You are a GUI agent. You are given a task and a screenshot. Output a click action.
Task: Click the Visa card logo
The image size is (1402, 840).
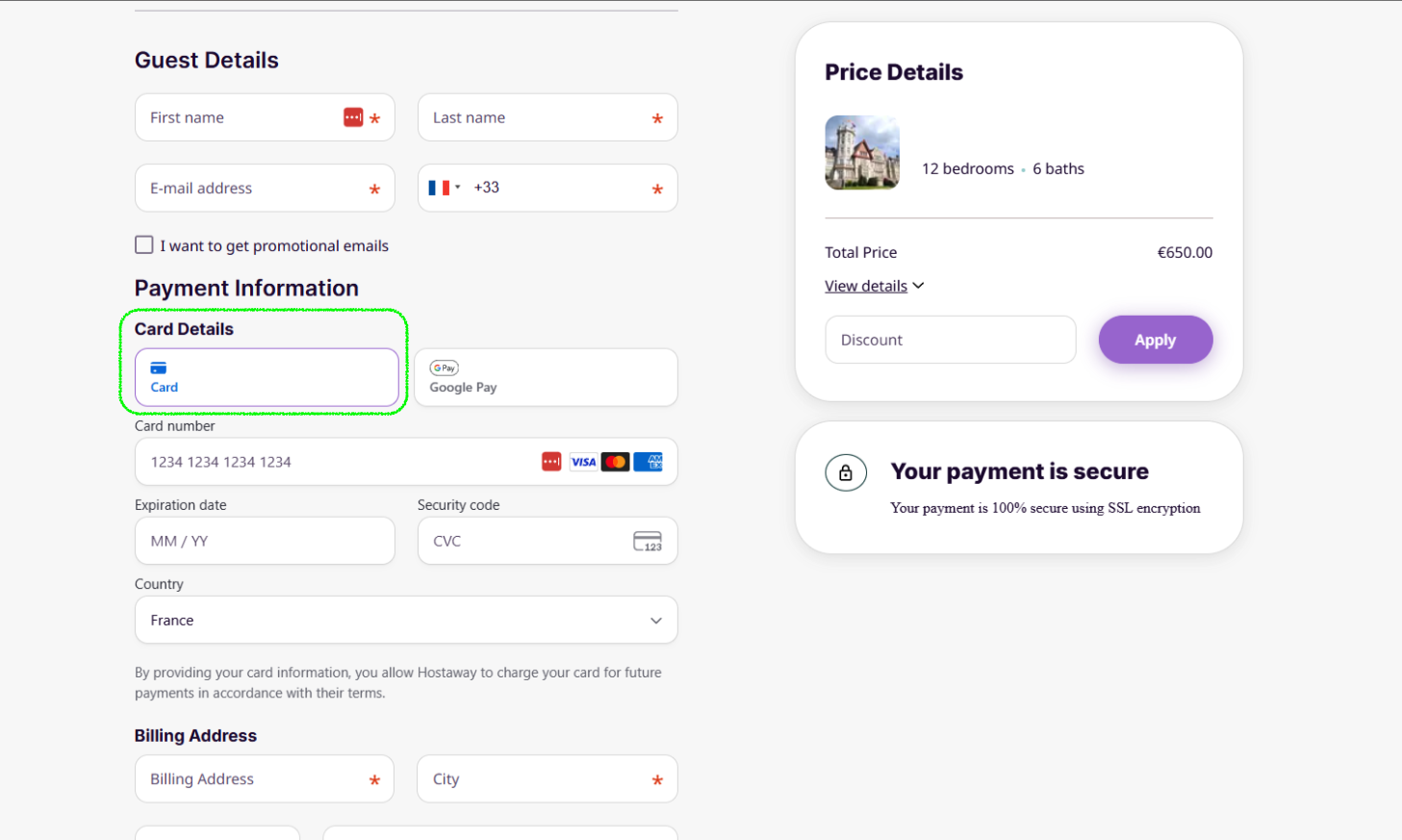tap(583, 462)
